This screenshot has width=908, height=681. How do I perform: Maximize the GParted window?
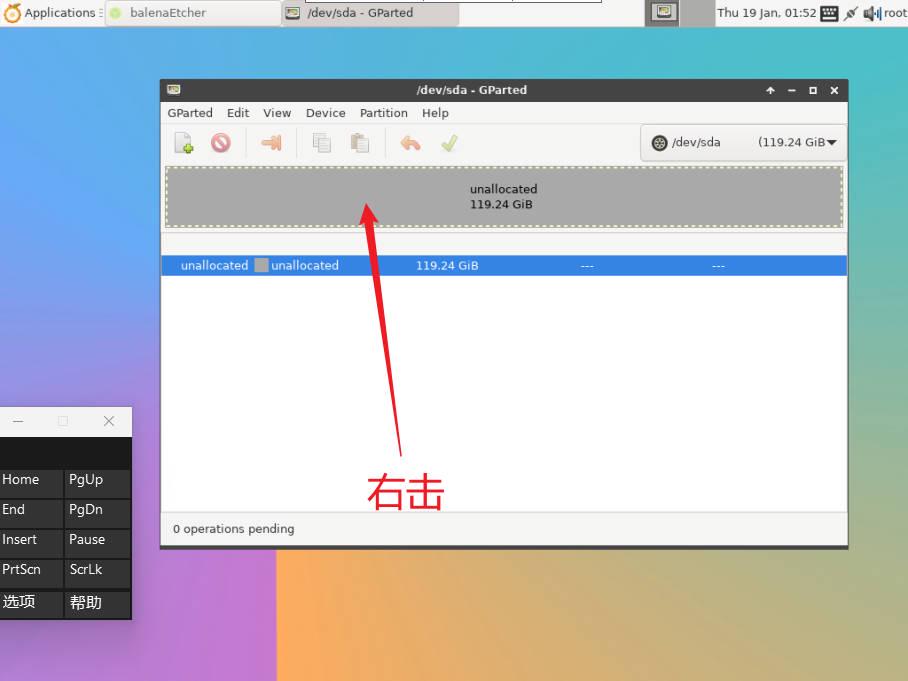point(813,90)
